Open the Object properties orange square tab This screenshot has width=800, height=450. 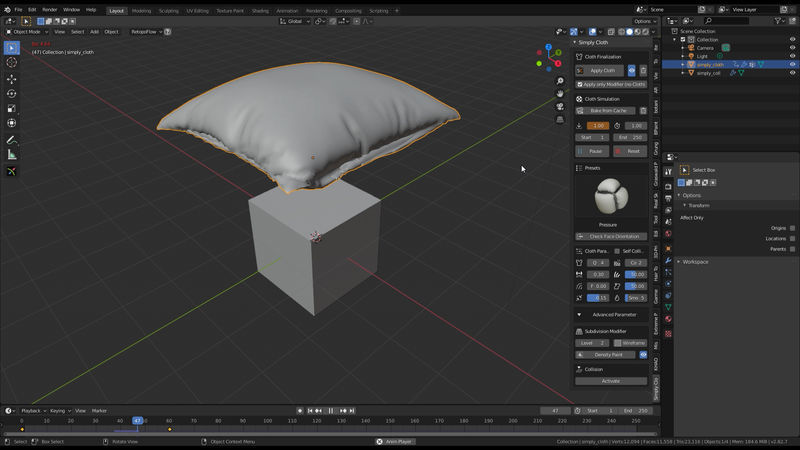tap(668, 248)
